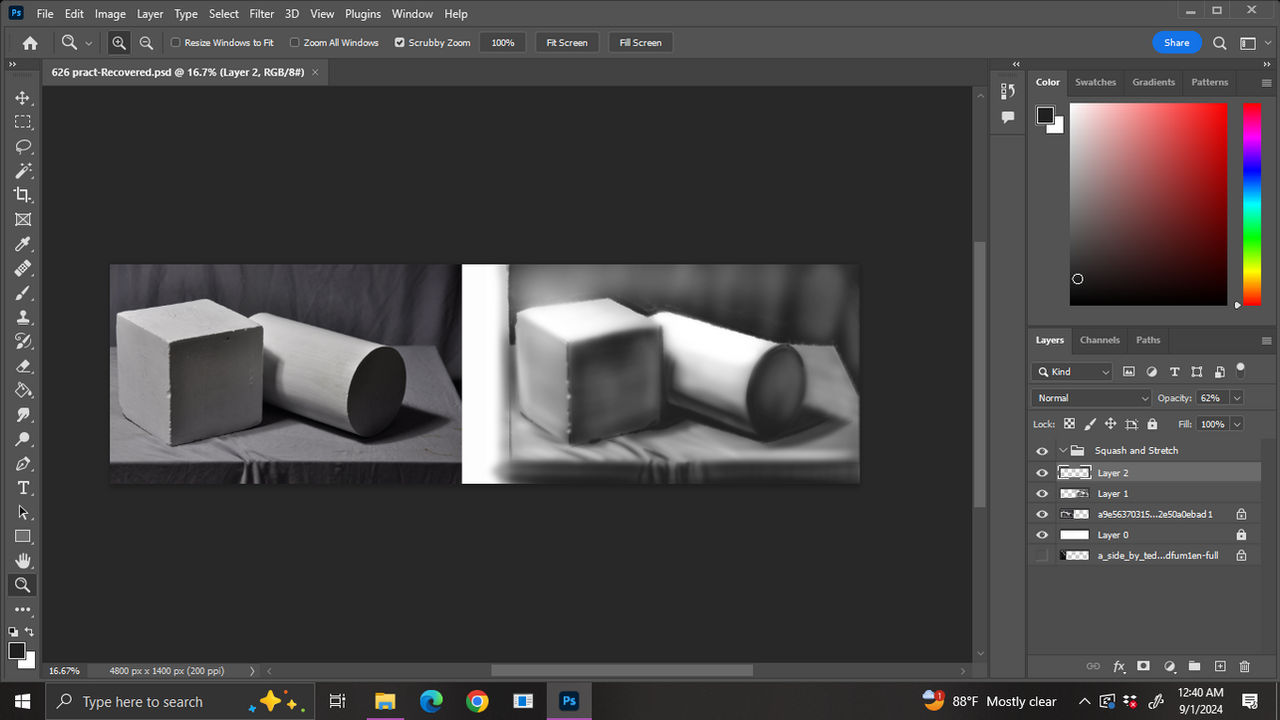Create a new layer with plus icon
Viewport: 1280px width, 720px height.
(x=1219, y=666)
